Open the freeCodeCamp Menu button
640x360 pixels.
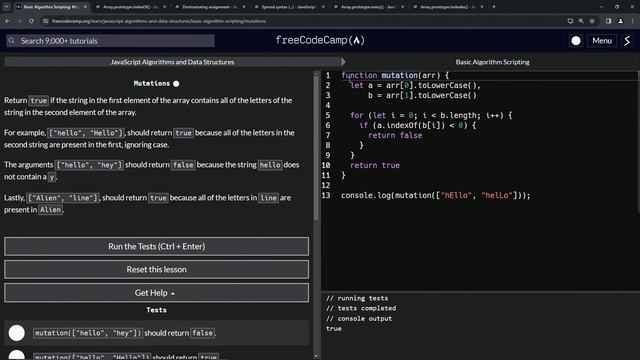point(602,41)
